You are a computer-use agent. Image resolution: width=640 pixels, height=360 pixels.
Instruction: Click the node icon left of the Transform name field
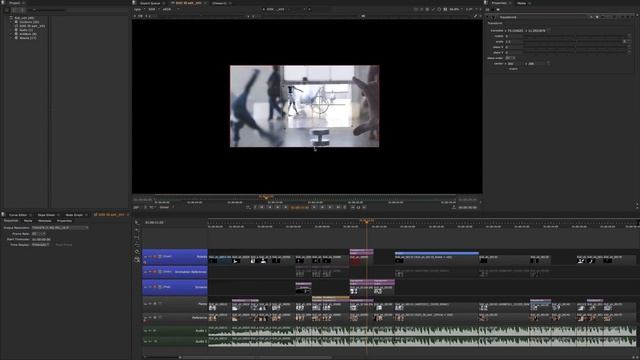click(493, 17)
